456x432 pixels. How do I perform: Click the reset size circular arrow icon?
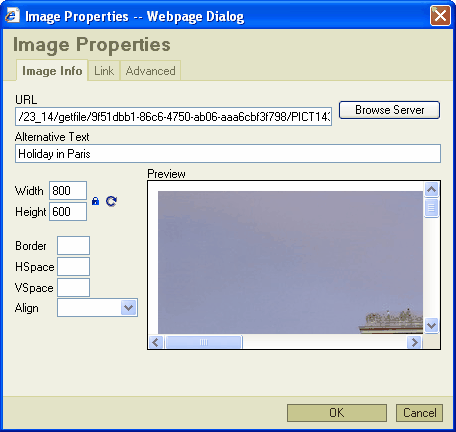[111, 201]
